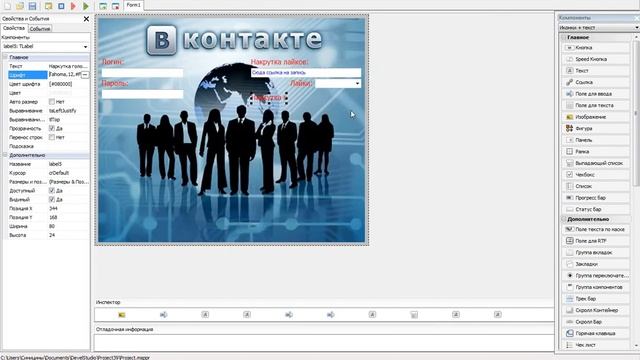Pick the Ссылка link component
The width and height of the screenshot is (640, 360).
pos(596,82)
